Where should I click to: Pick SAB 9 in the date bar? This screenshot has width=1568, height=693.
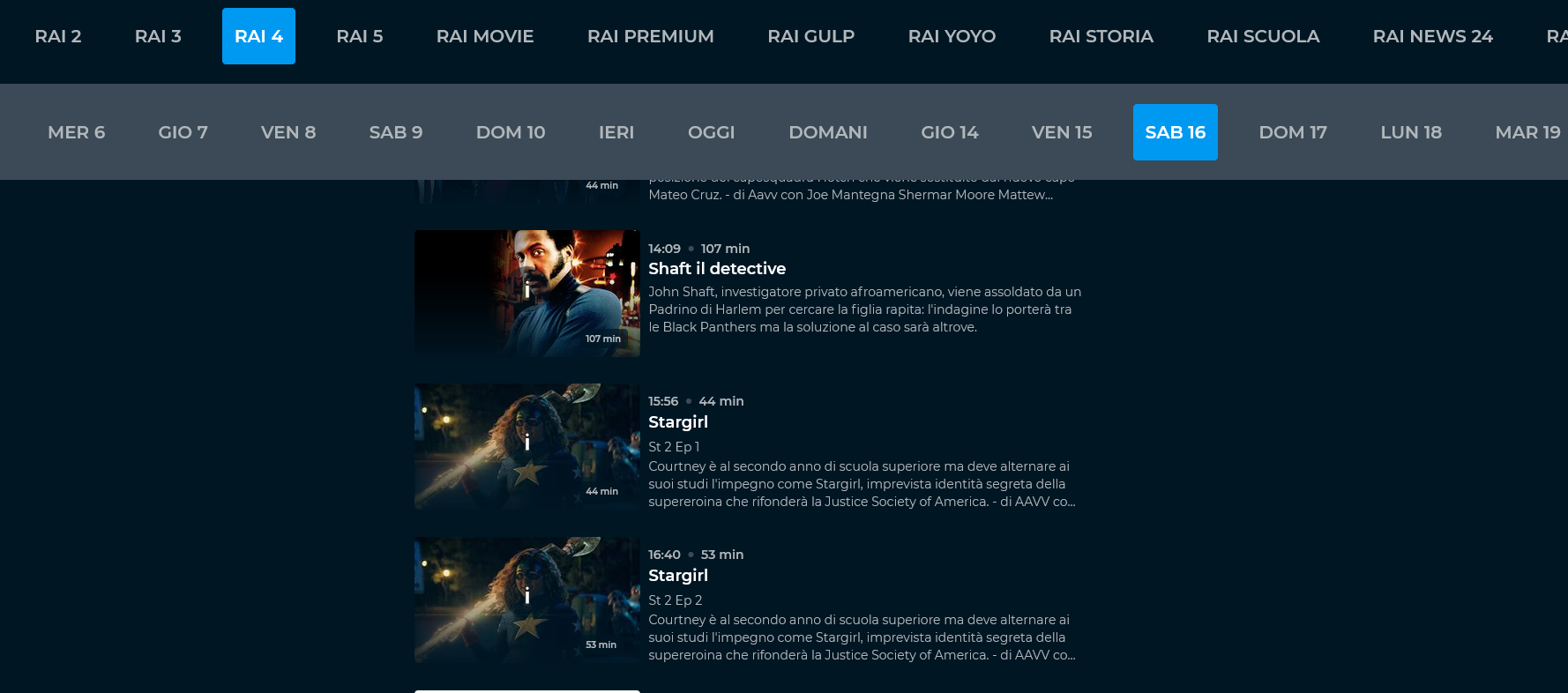396,132
